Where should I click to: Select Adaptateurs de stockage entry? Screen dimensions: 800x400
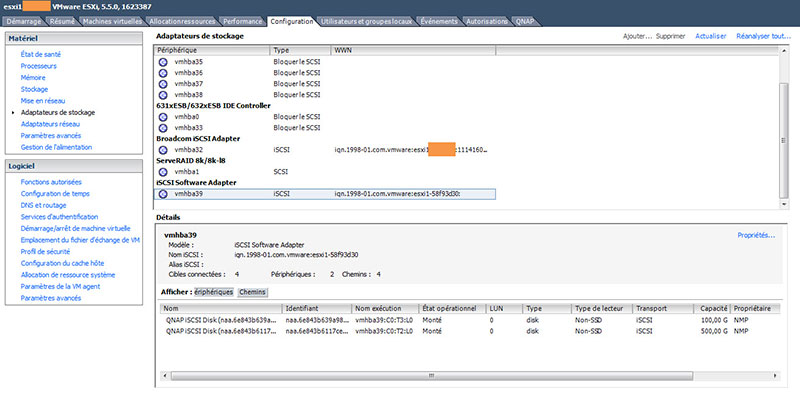click(x=58, y=112)
